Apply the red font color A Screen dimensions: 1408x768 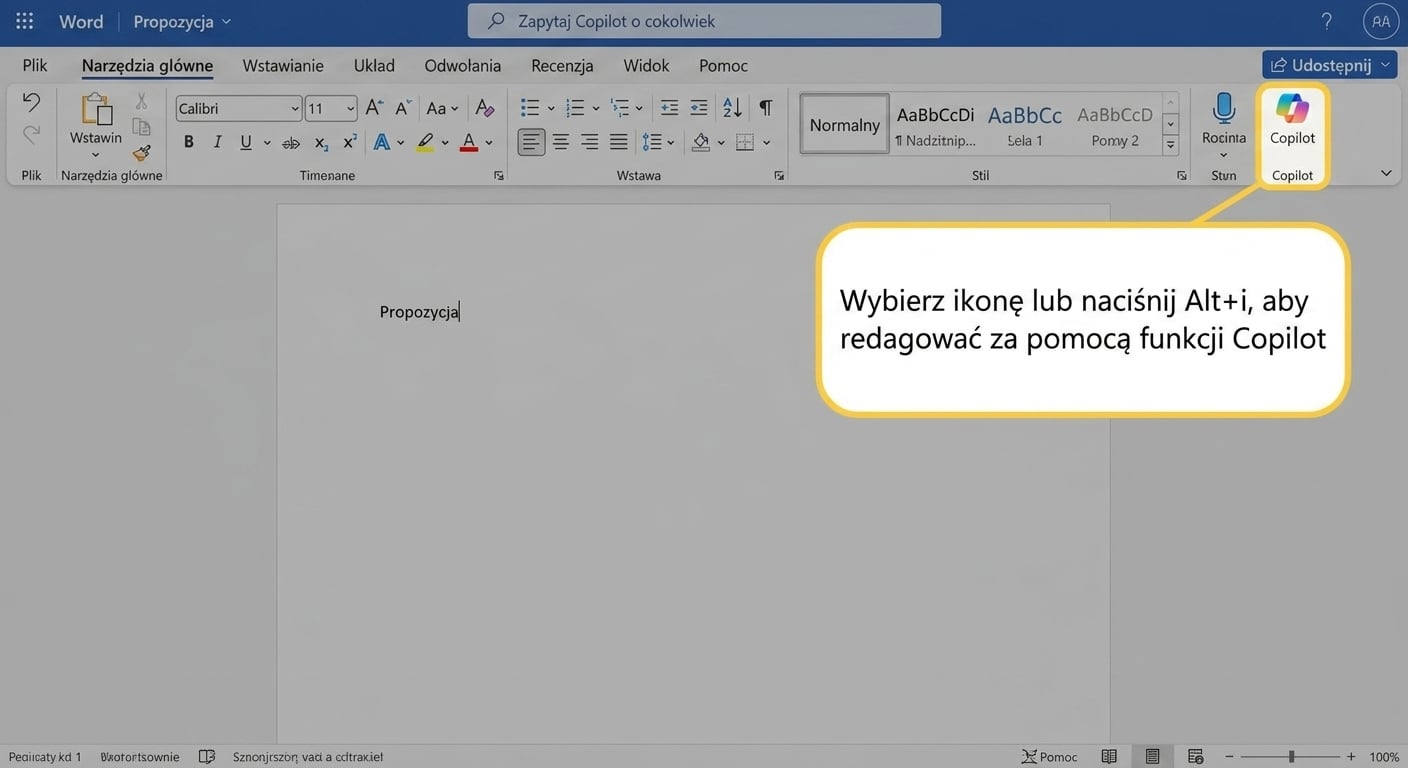pyautogui.click(x=468, y=142)
